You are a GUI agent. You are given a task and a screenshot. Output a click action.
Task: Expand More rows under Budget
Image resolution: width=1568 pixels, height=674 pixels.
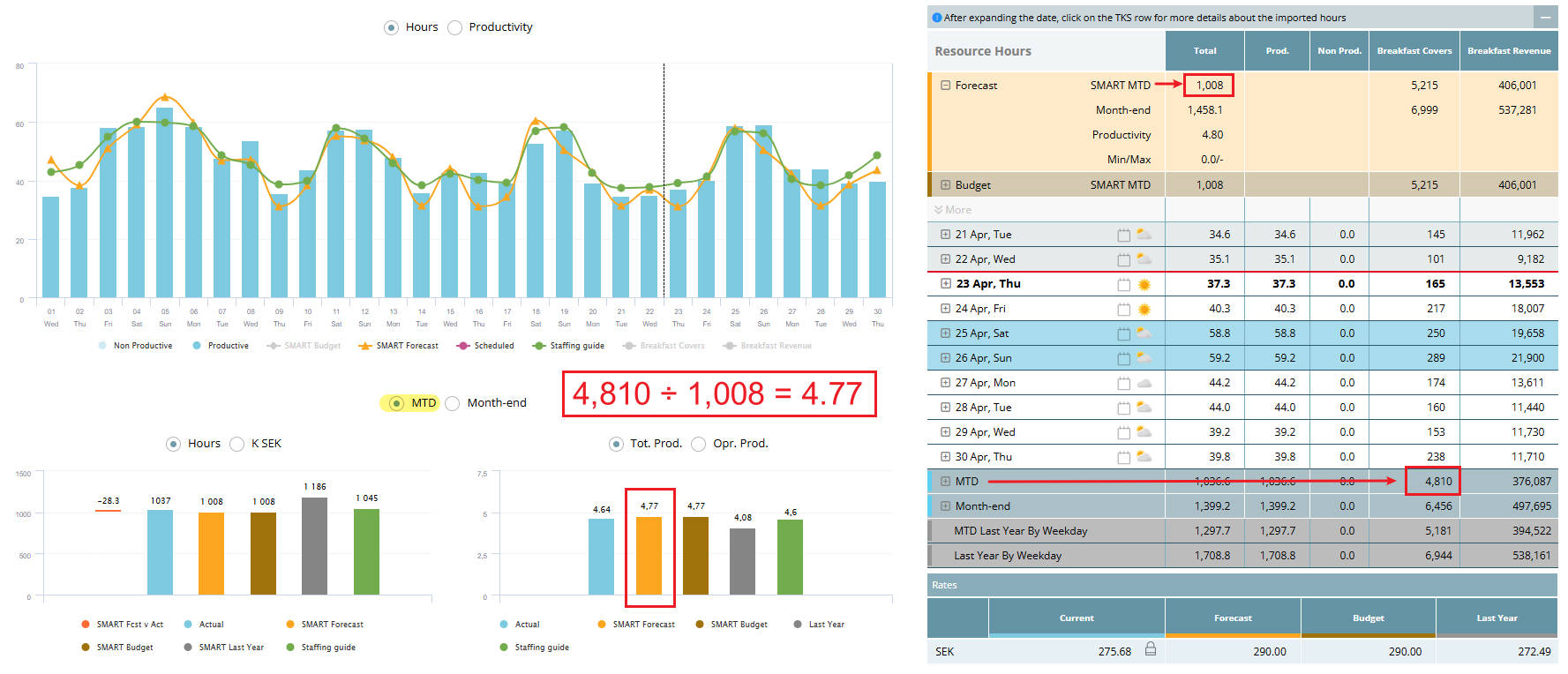pyautogui.click(x=953, y=210)
